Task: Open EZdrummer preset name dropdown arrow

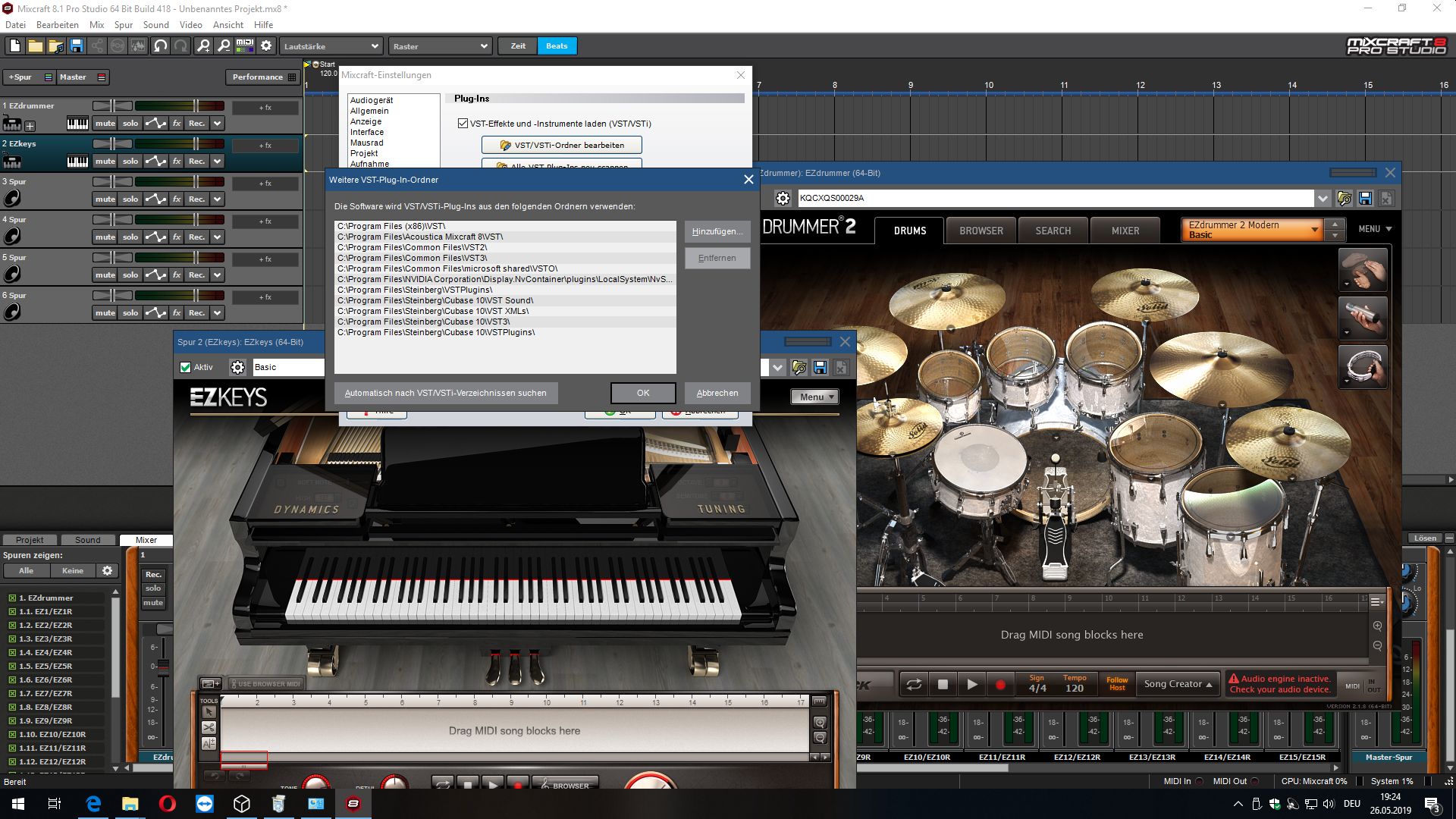Action: 1323,199
